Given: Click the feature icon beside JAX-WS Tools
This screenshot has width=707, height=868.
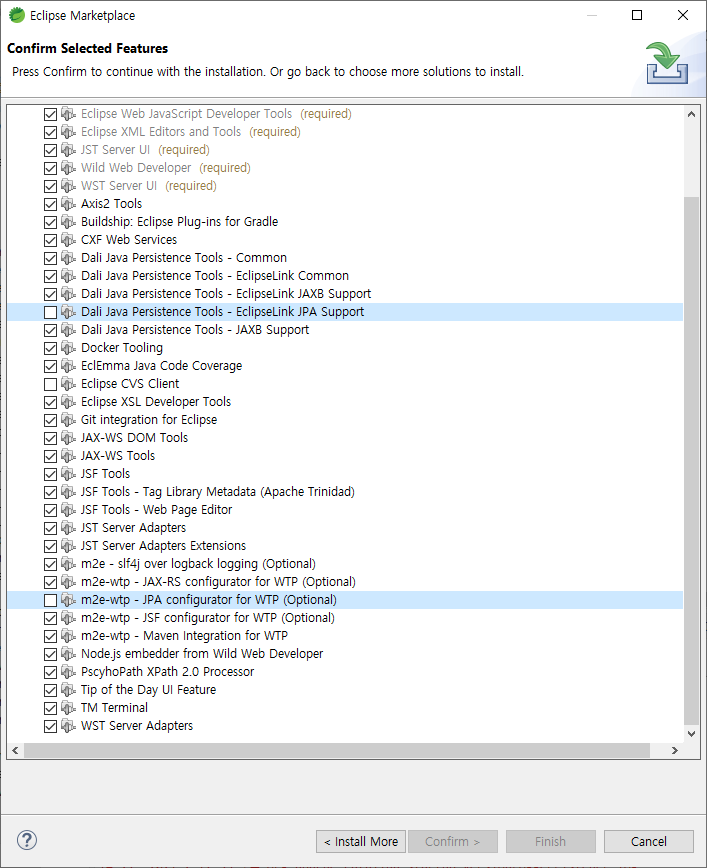Looking at the screenshot, I should click(x=68, y=456).
